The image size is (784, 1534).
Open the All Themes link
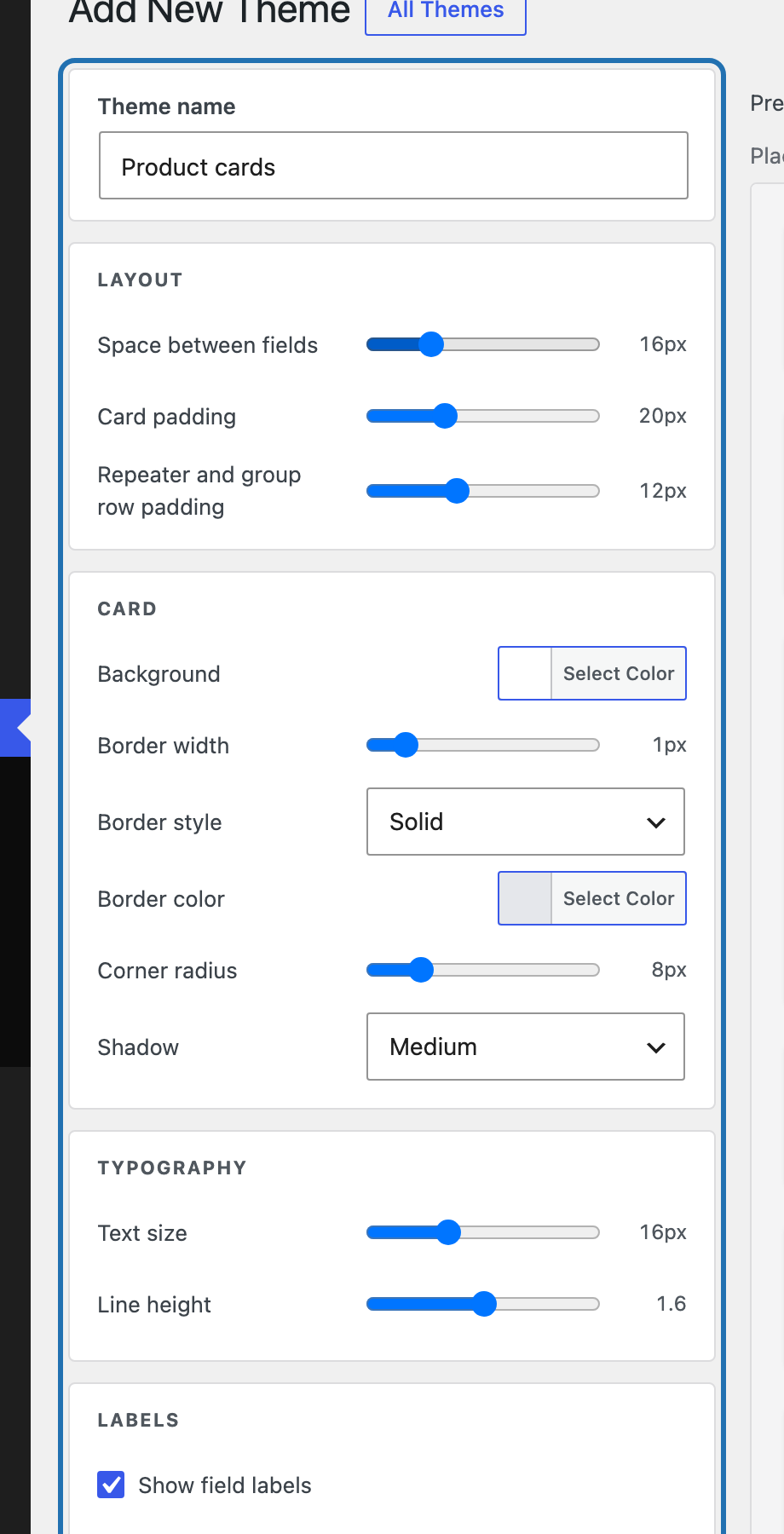[x=446, y=12]
